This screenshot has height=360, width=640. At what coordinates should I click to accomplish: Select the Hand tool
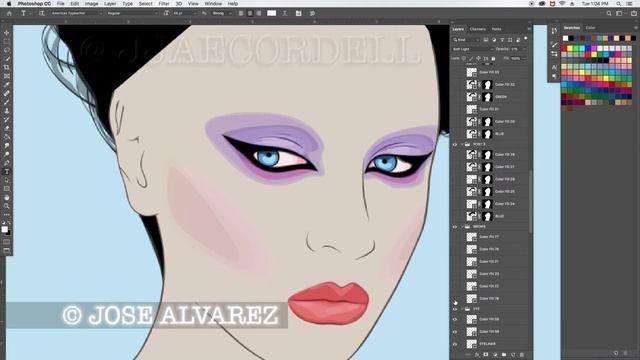pos(7,197)
